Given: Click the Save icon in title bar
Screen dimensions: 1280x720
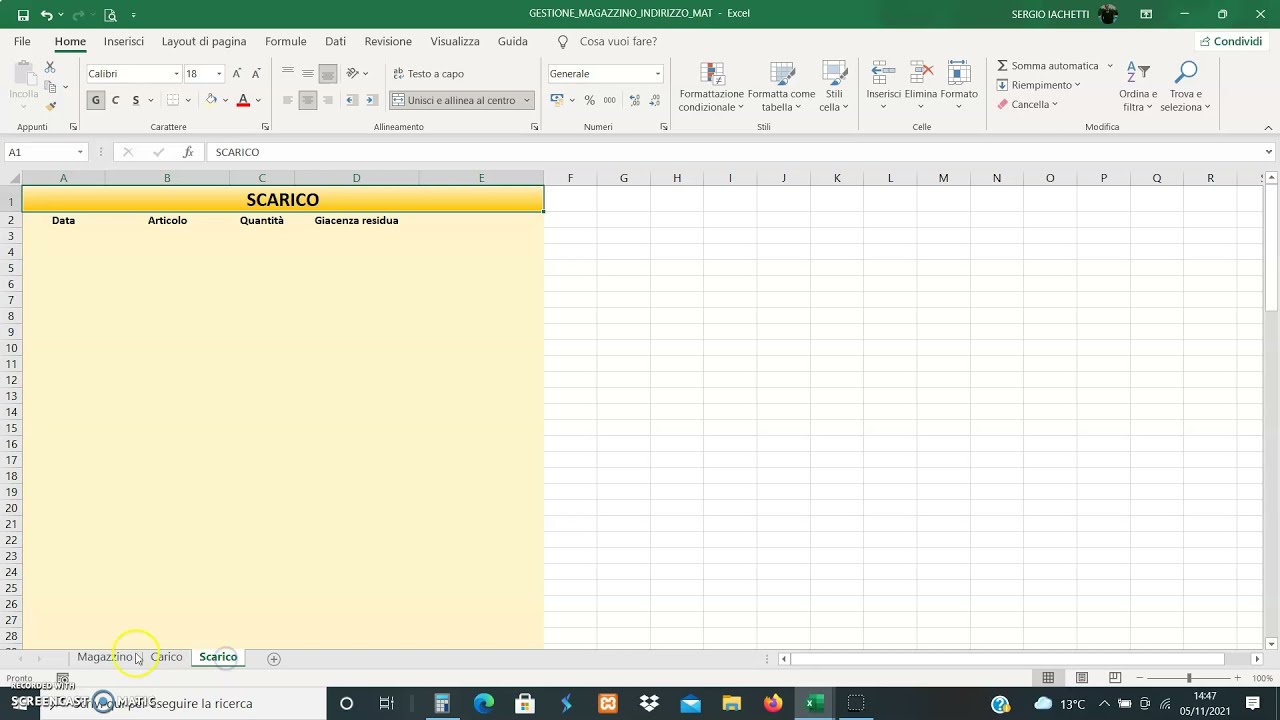Looking at the screenshot, I should (x=23, y=14).
